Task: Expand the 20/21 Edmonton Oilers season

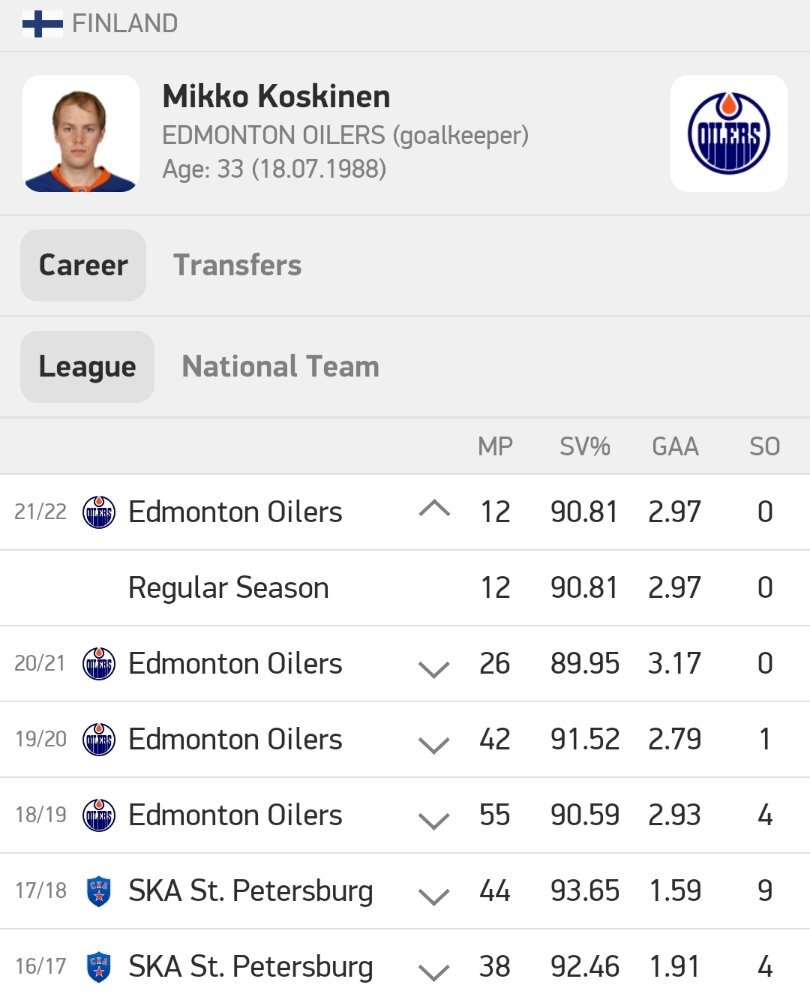Action: pyautogui.click(x=434, y=669)
